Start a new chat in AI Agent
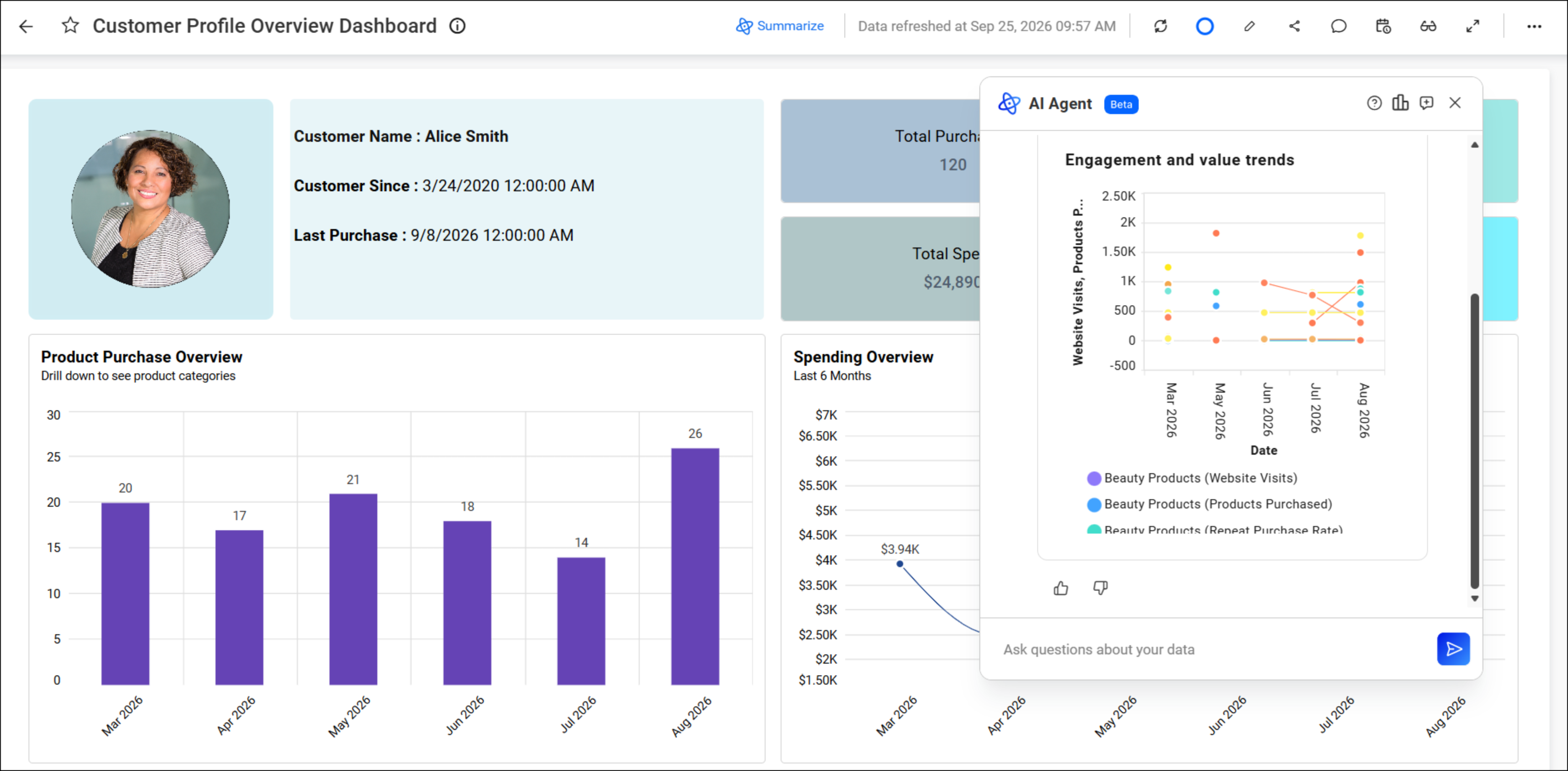The height and width of the screenshot is (771, 1568). (x=1426, y=103)
